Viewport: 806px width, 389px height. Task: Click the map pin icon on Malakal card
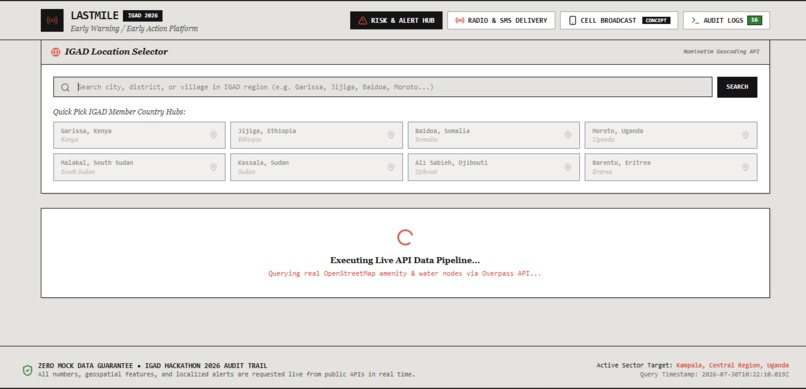213,167
